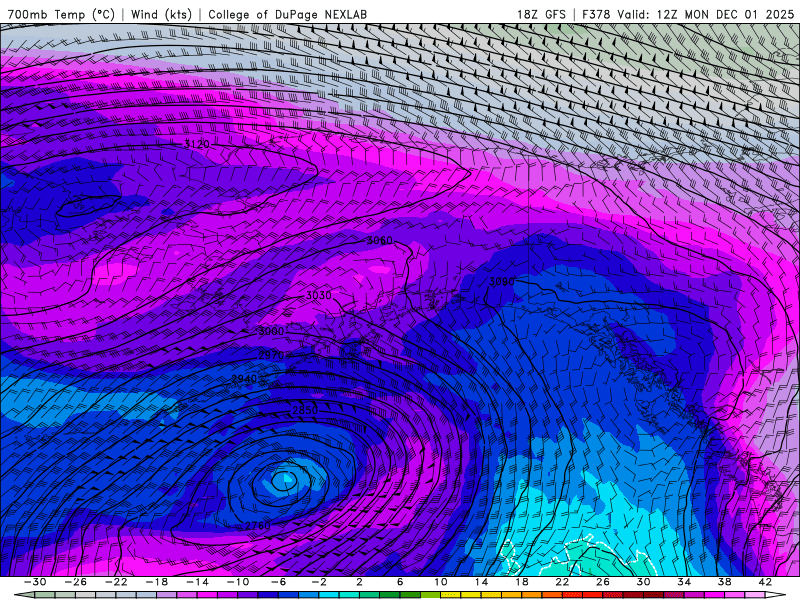Click the 'F378 Valid: 12Z MON DEC 01 2025' text
The height and width of the screenshot is (600, 800).
(688, 14)
